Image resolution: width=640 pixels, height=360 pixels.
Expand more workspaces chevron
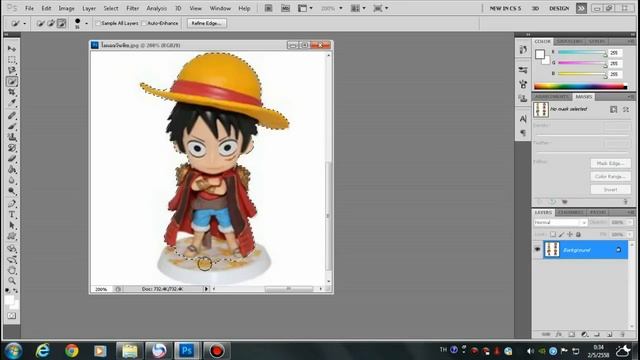(x=581, y=8)
